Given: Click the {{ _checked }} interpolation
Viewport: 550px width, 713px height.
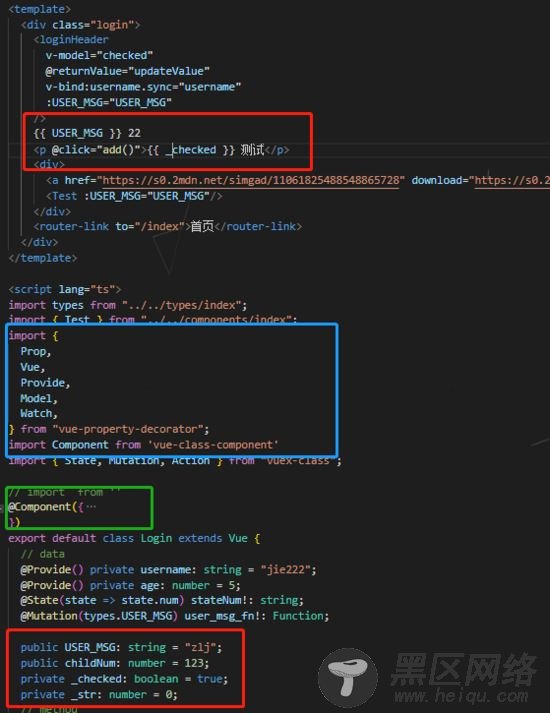Looking at the screenshot, I should (x=190, y=150).
